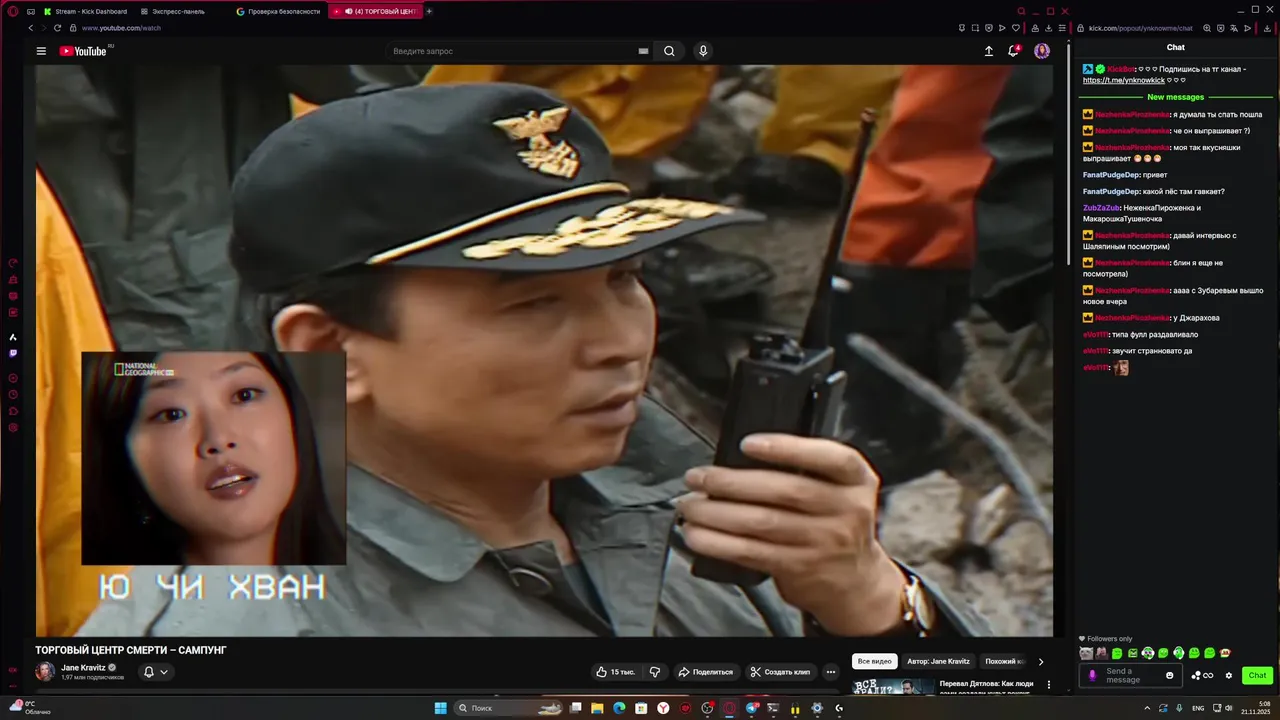Click the Поделиться share button
The height and width of the screenshot is (720, 1280).
tap(705, 672)
